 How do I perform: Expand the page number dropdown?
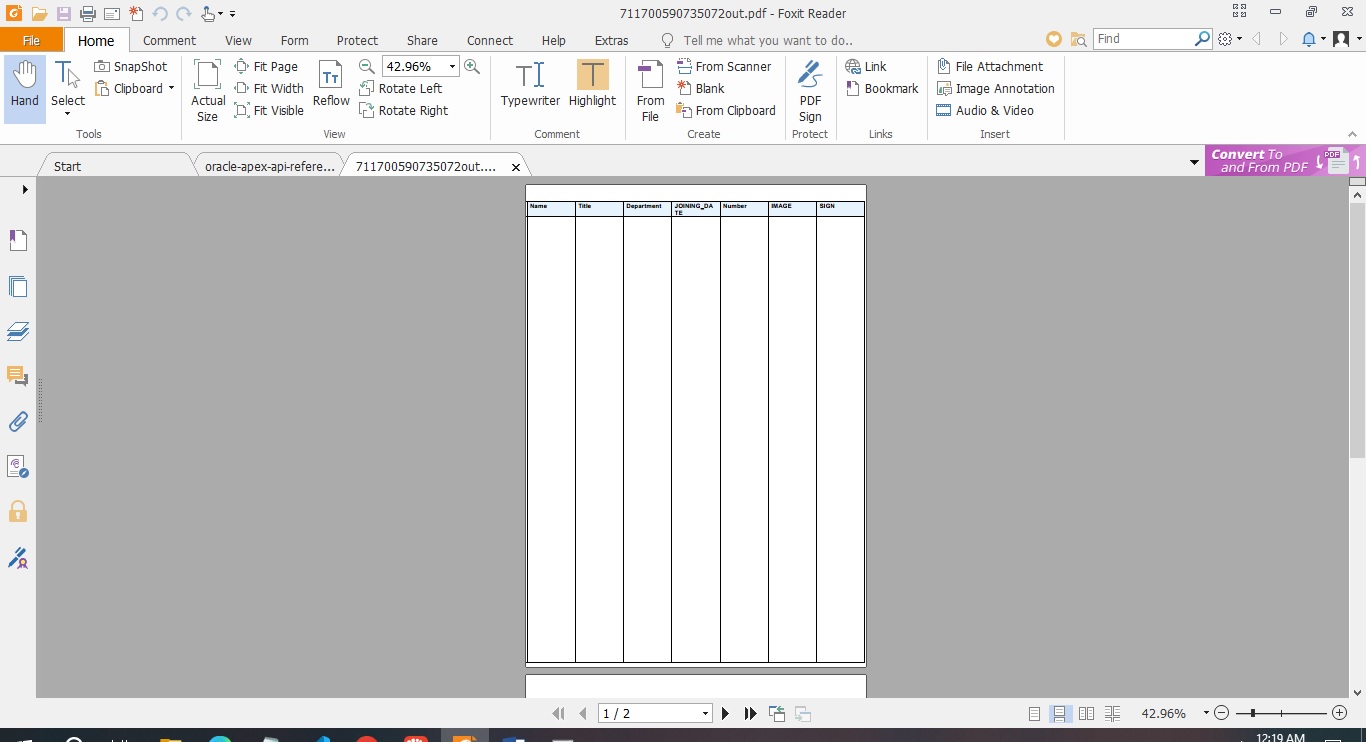[x=705, y=714]
